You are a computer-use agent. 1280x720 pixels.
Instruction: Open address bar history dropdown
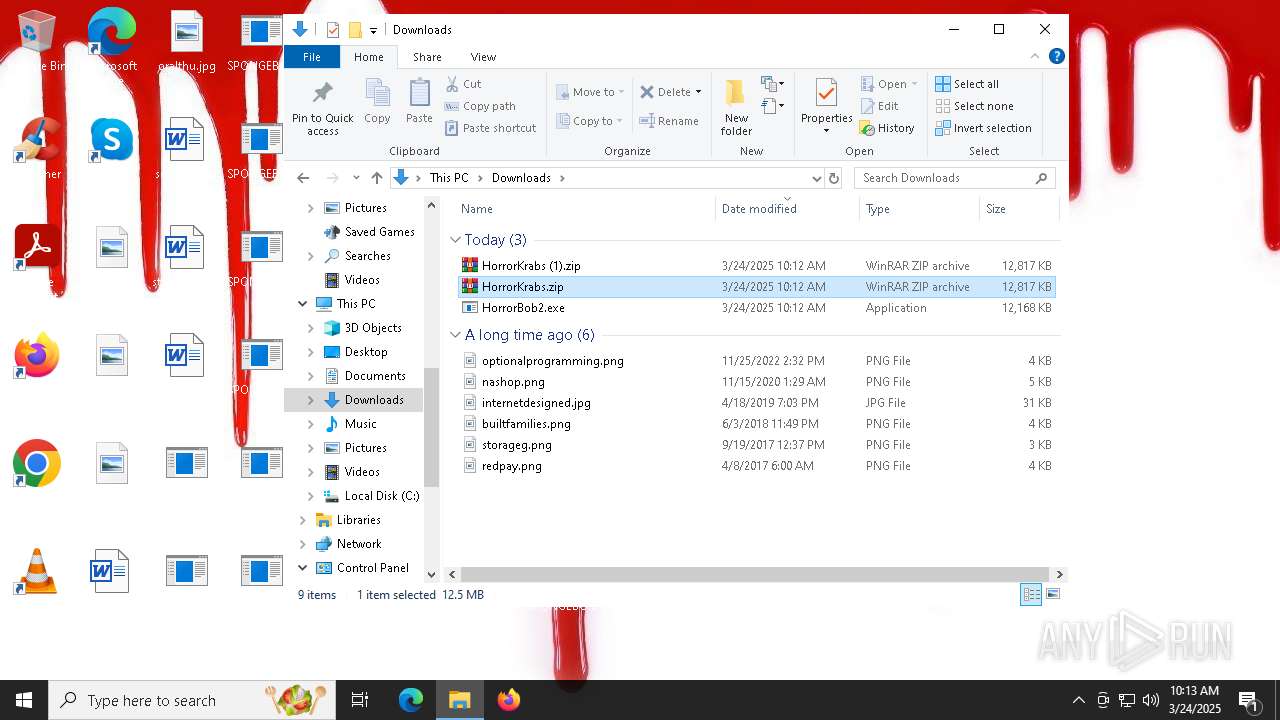point(816,178)
